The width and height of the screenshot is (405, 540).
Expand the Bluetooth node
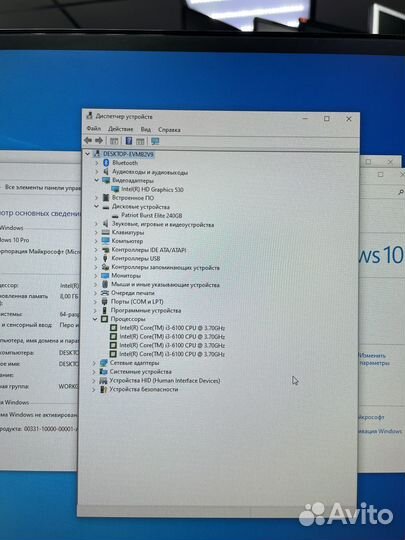coord(97,163)
